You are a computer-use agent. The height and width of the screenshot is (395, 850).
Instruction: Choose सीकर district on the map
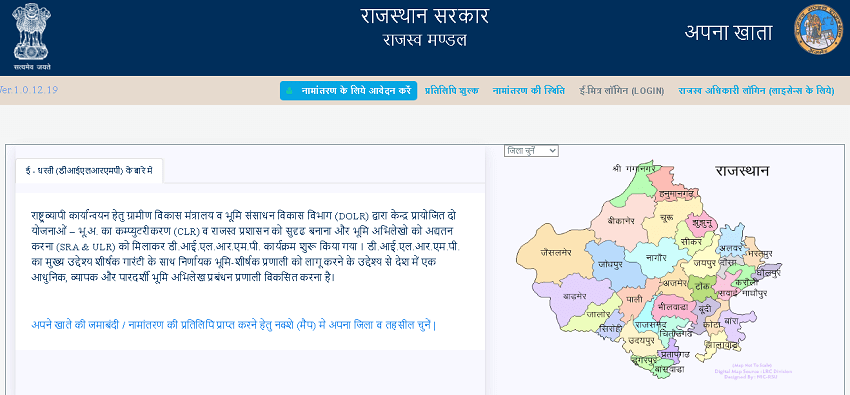(691, 242)
